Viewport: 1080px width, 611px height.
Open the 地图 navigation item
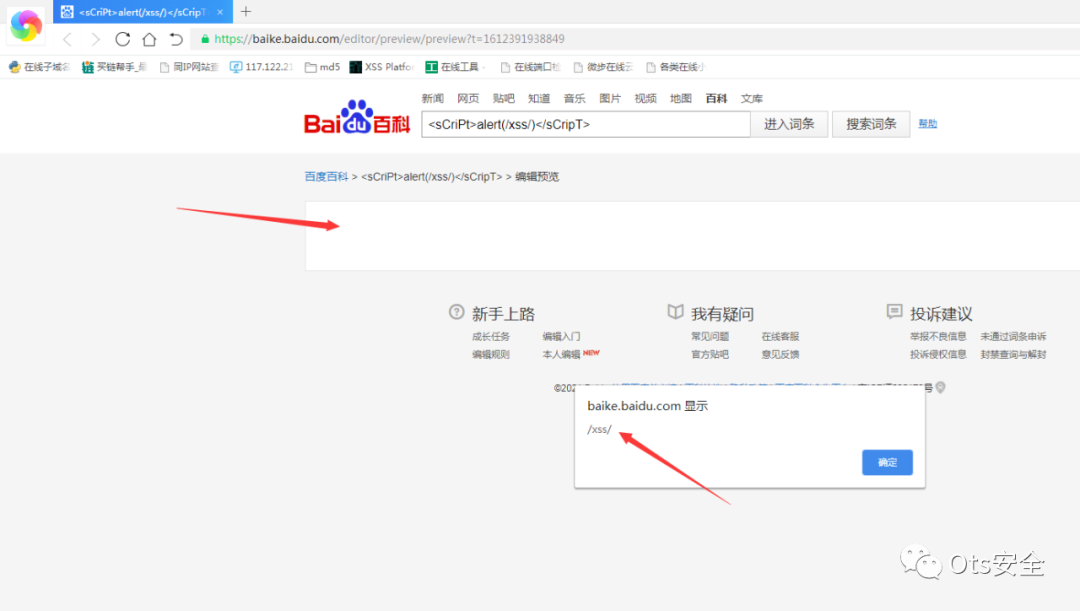pyautogui.click(x=681, y=99)
